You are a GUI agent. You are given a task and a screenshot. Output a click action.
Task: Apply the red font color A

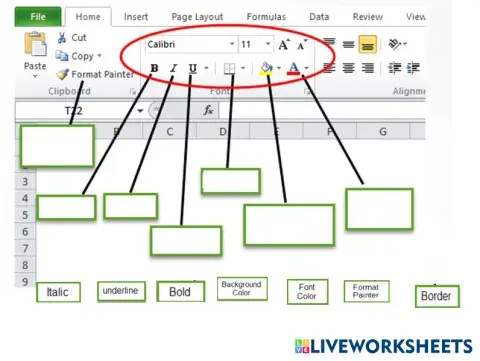point(294,69)
